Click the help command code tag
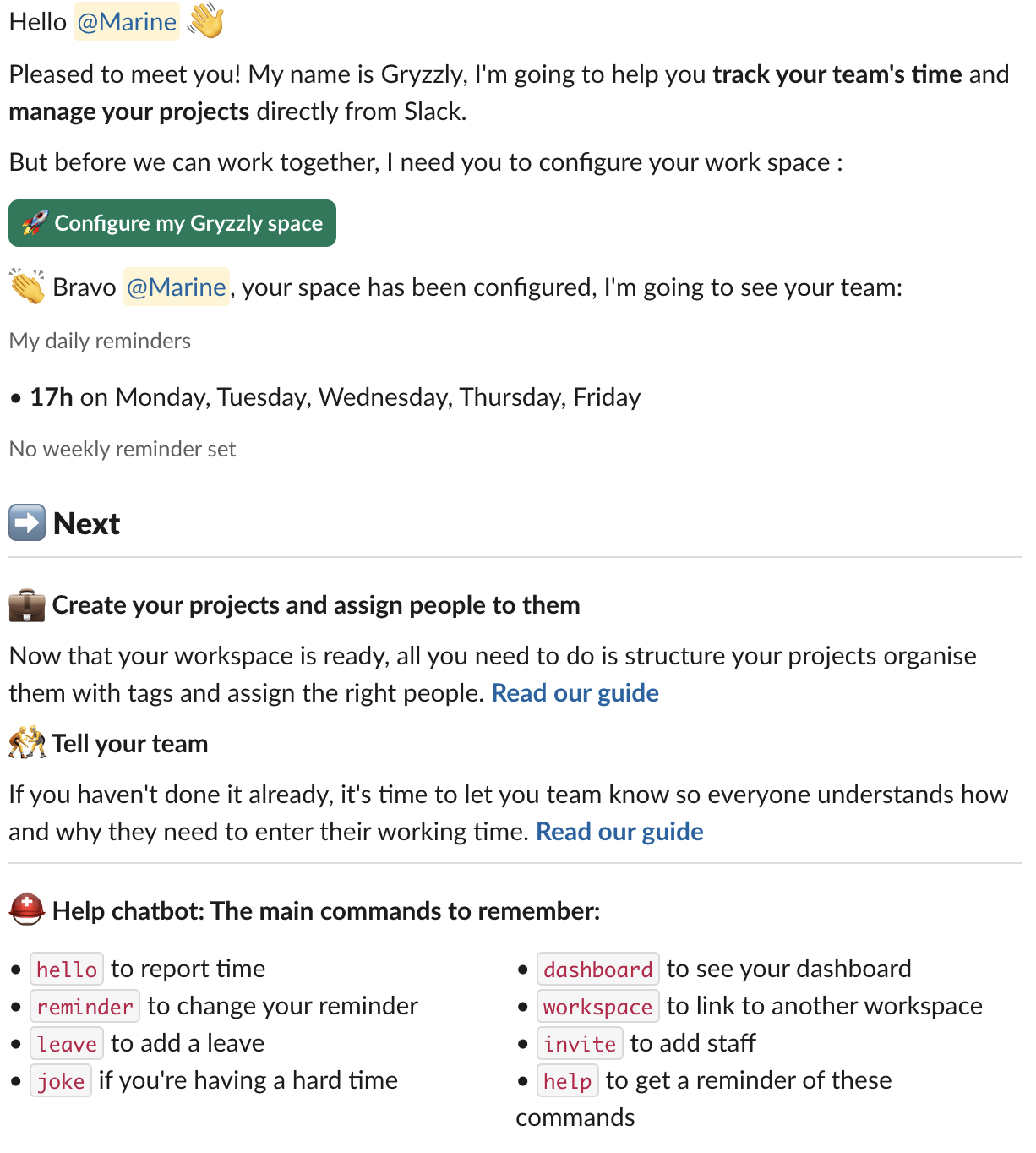The width and height of the screenshot is (1036, 1153). [568, 1080]
